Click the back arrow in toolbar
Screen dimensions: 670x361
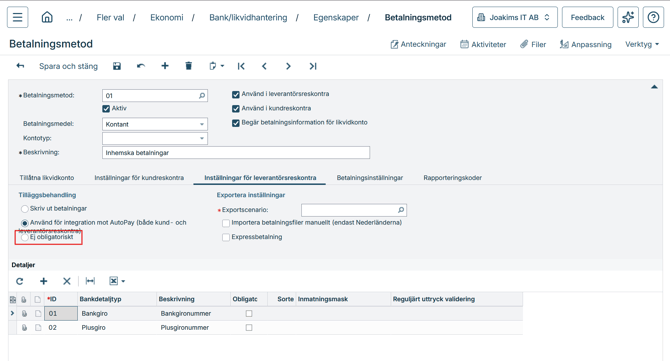pos(20,66)
